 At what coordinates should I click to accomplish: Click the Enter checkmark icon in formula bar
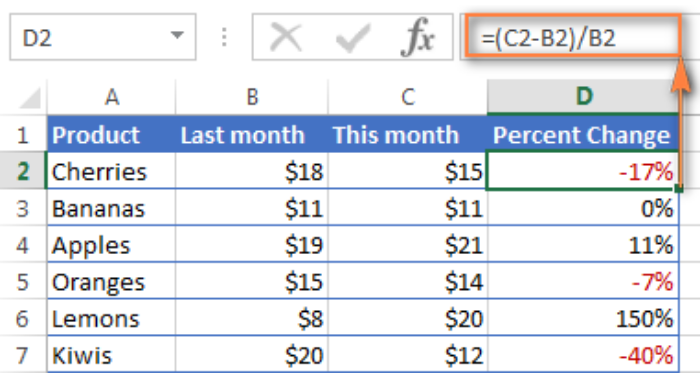pos(353,38)
